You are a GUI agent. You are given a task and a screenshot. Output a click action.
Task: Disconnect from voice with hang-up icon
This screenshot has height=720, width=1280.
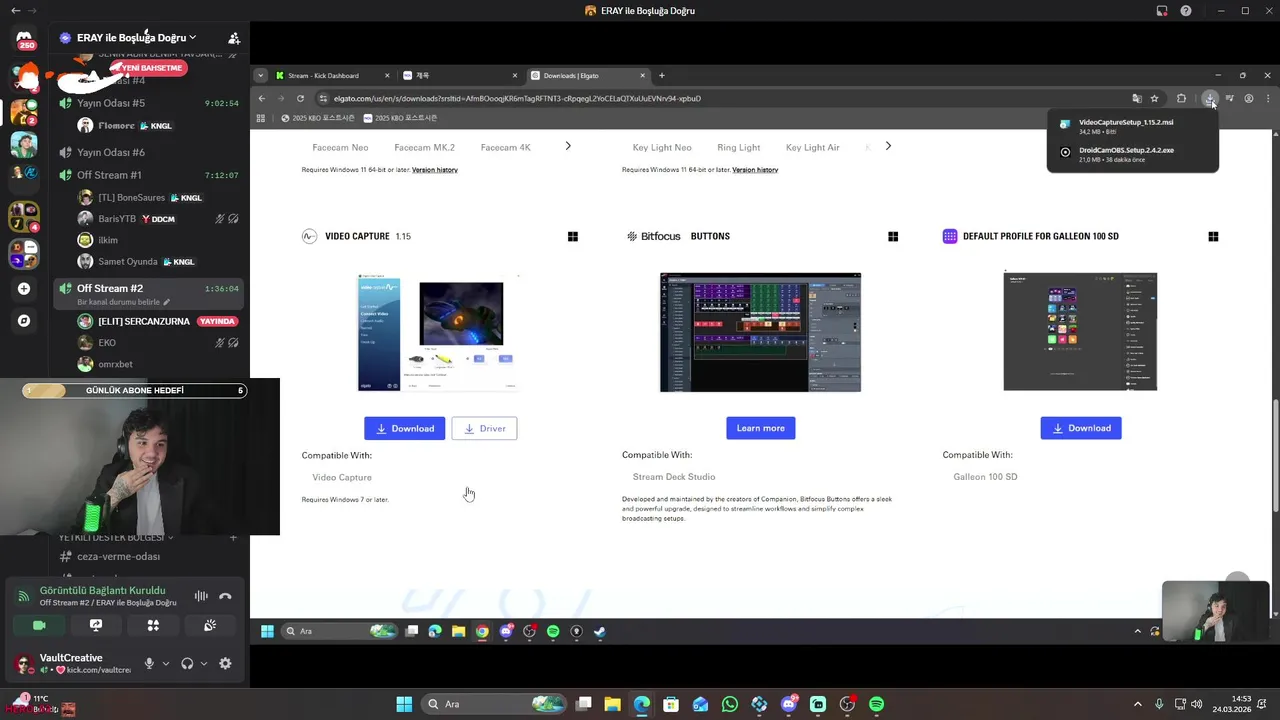point(225,596)
